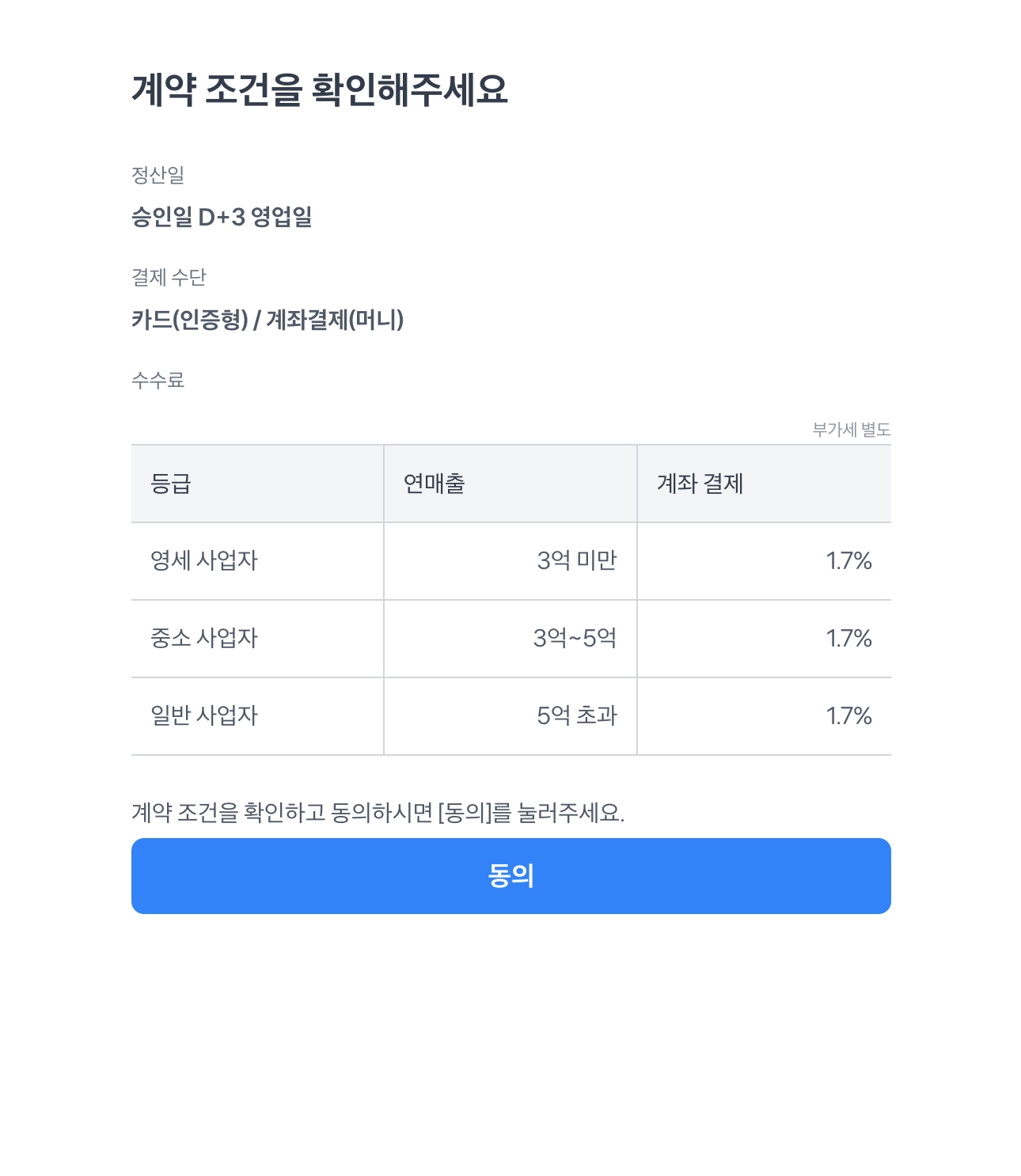Click the 5억 초과 sales cell
The image size is (1021, 1176).
[x=576, y=716]
